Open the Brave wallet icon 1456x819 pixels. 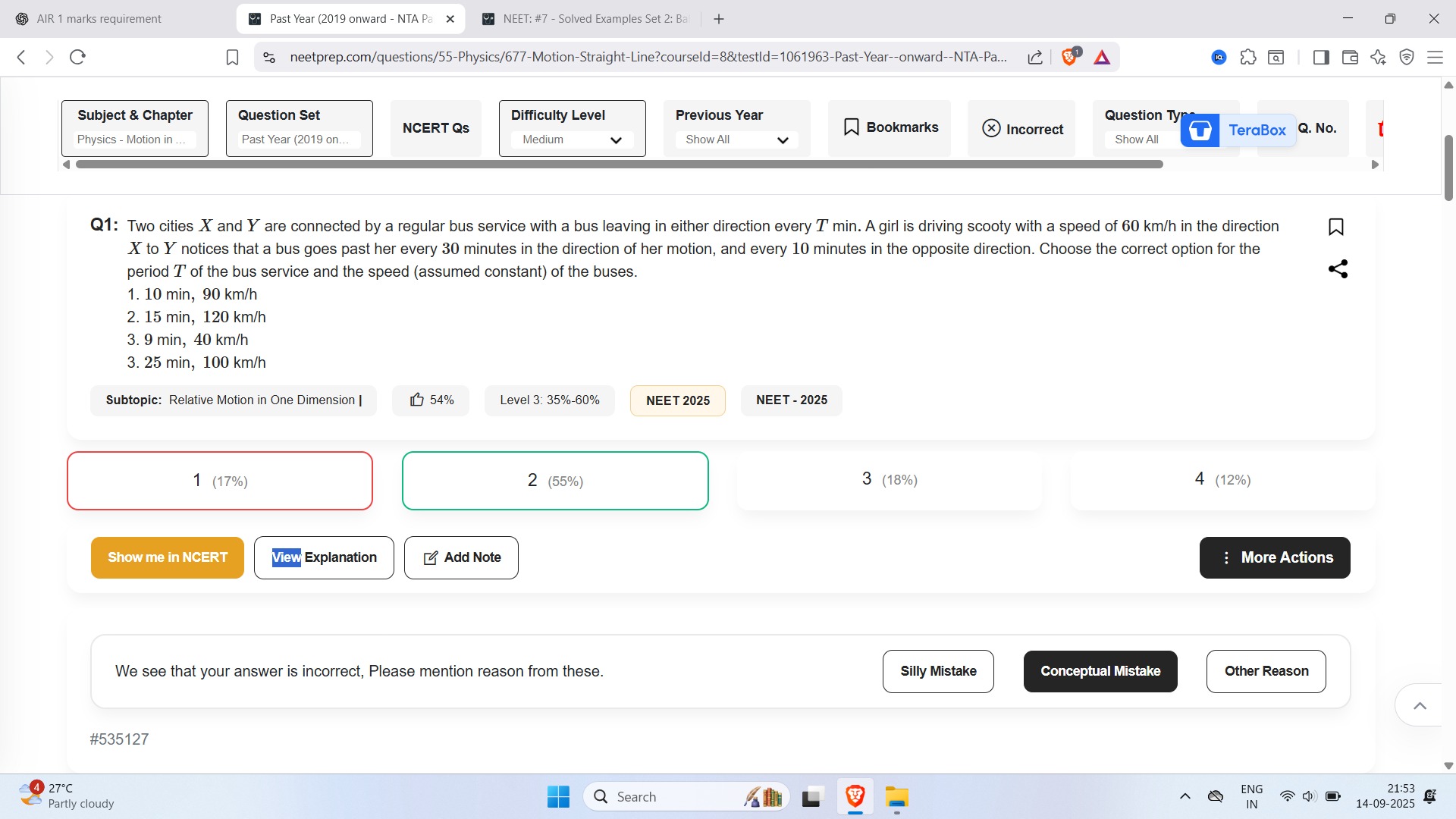tap(1350, 57)
